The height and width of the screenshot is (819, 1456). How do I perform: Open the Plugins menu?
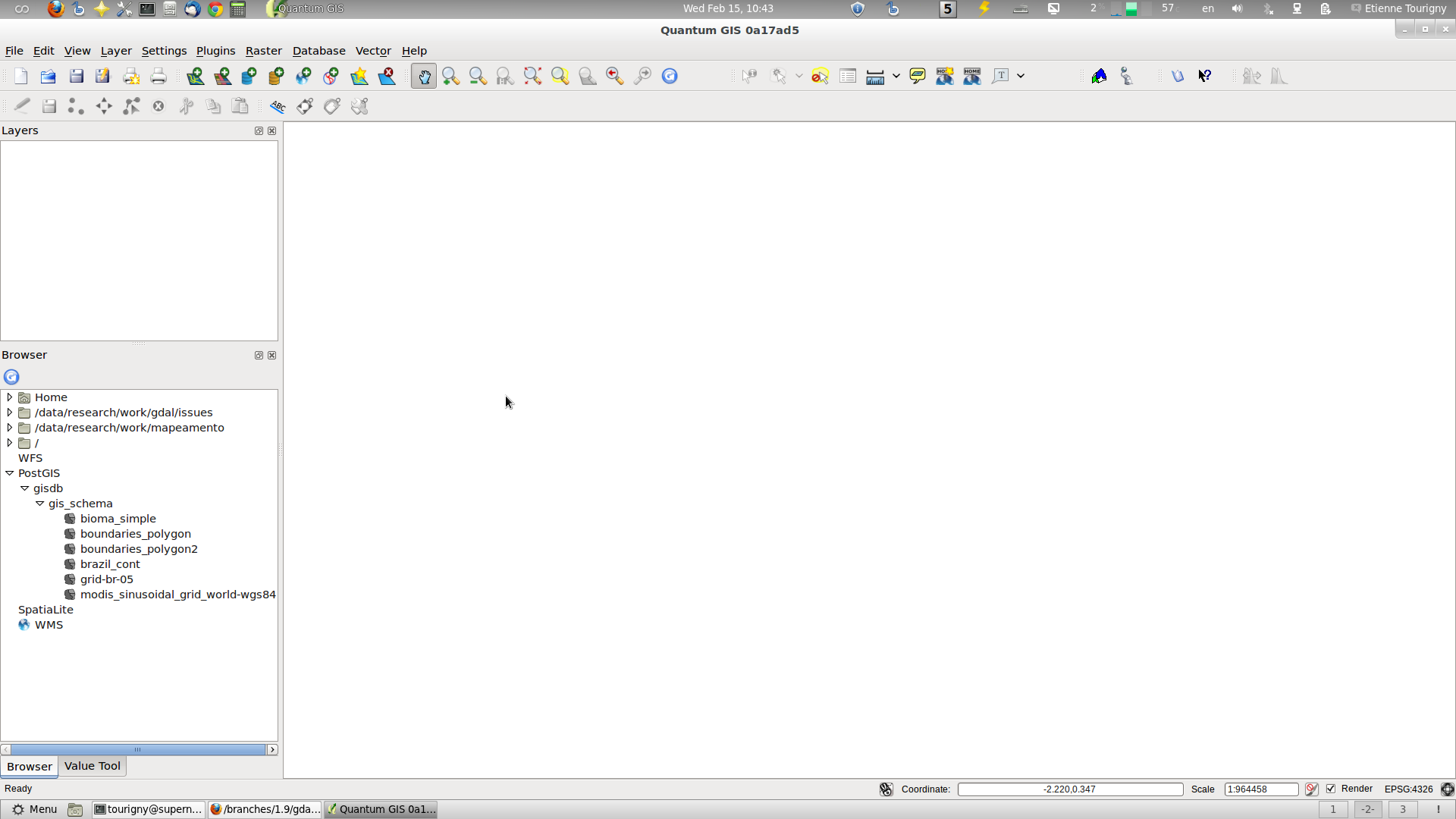tap(215, 51)
